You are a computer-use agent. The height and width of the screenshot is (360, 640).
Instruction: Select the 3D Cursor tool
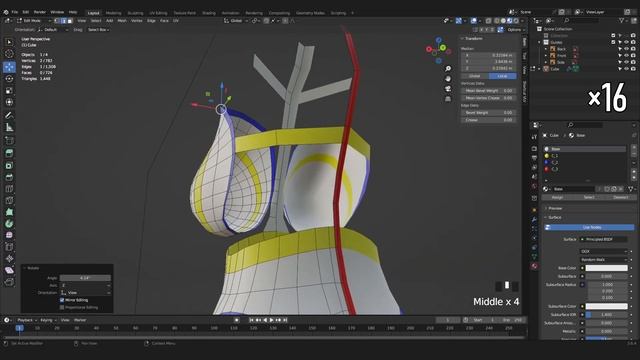pyautogui.click(x=9, y=54)
